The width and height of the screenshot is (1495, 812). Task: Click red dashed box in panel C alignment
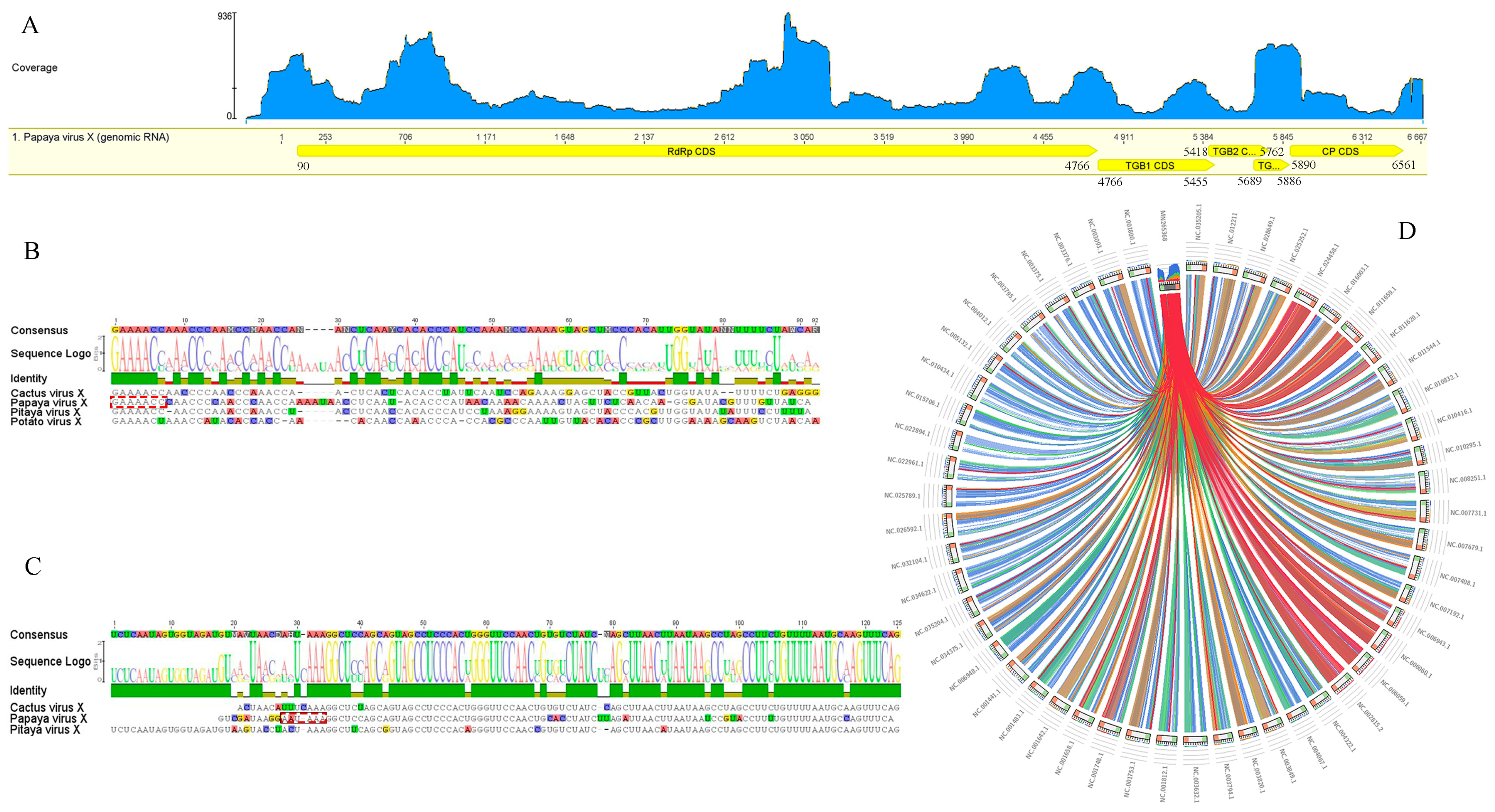tap(303, 719)
